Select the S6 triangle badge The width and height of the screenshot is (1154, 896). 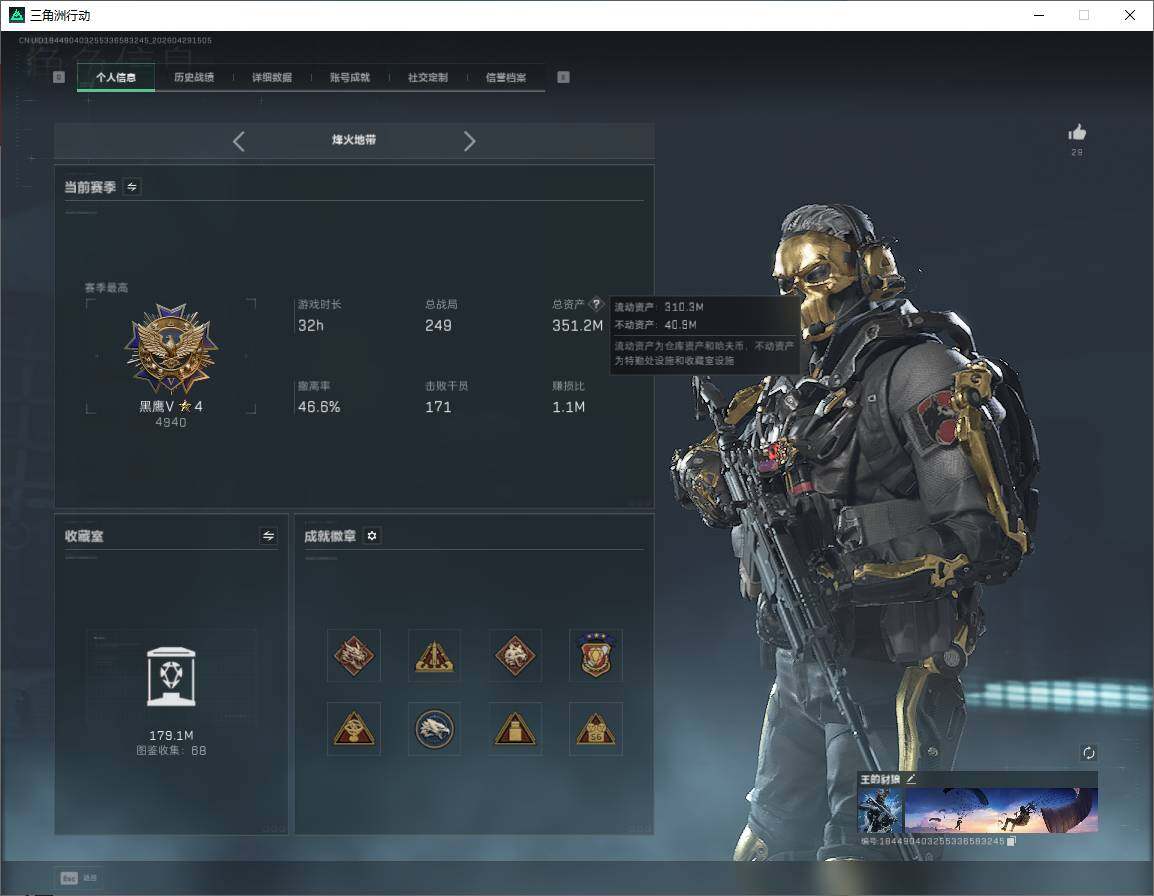[595, 729]
